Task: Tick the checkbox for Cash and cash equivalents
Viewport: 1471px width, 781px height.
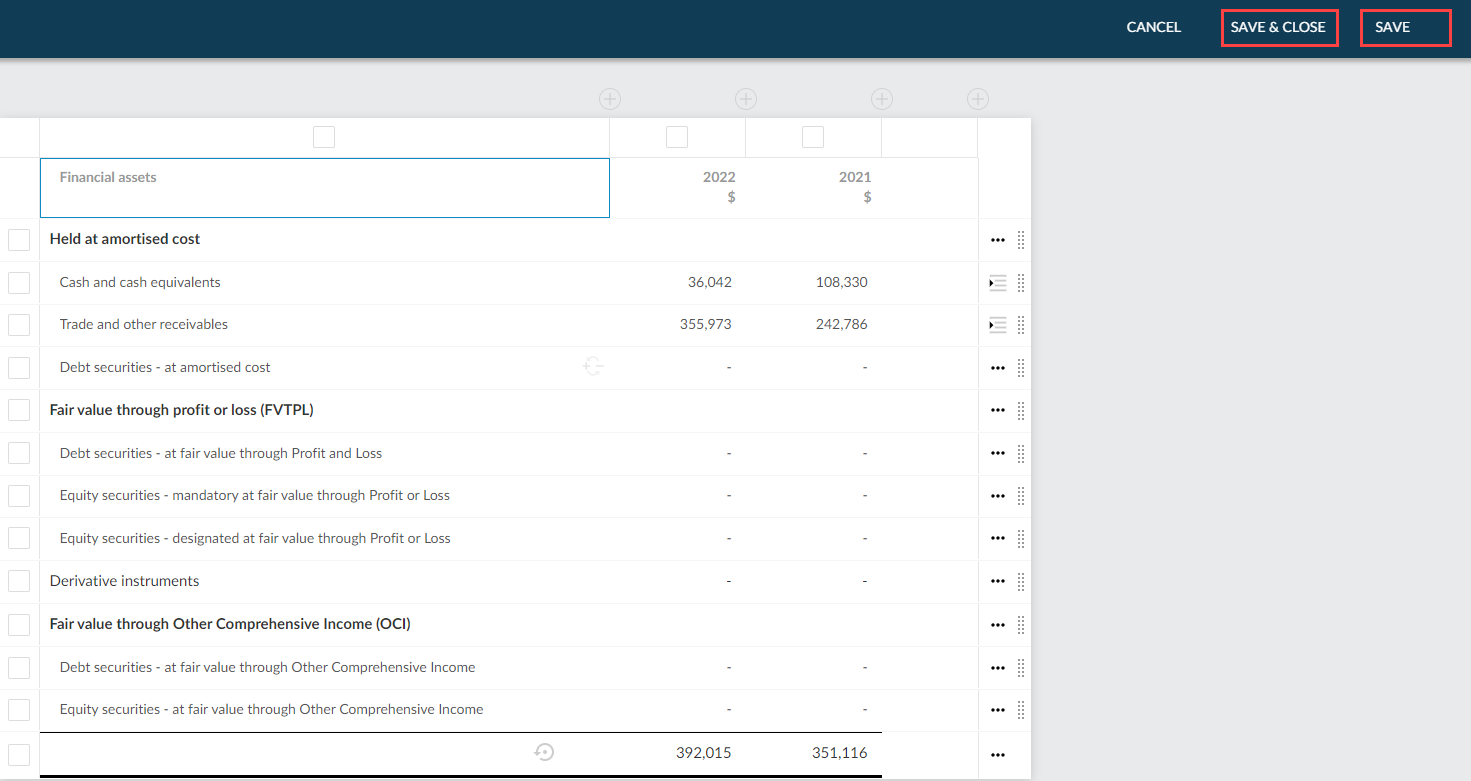Action: click(x=19, y=283)
